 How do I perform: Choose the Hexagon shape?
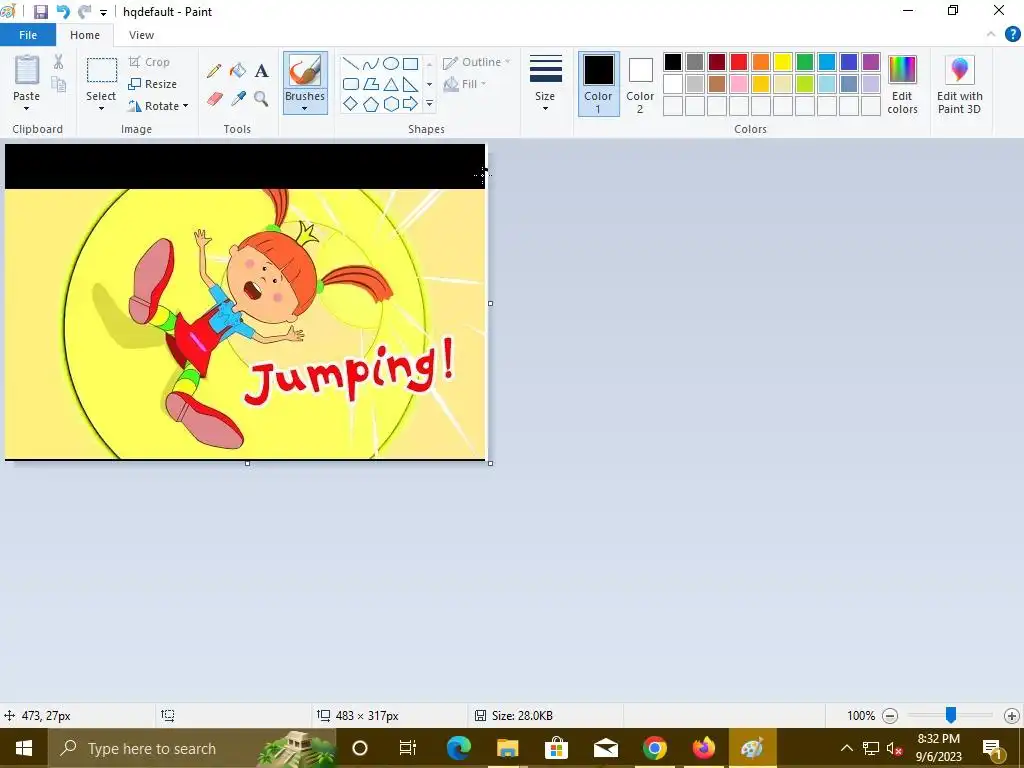pos(391,104)
